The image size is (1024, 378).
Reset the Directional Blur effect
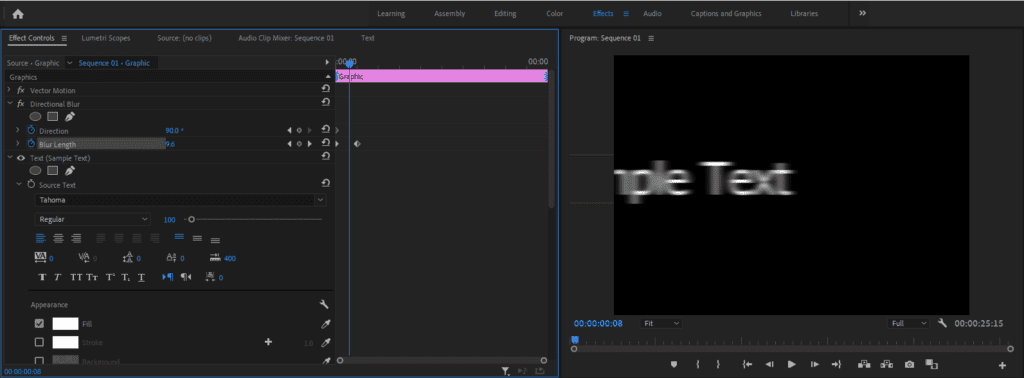tap(325, 103)
